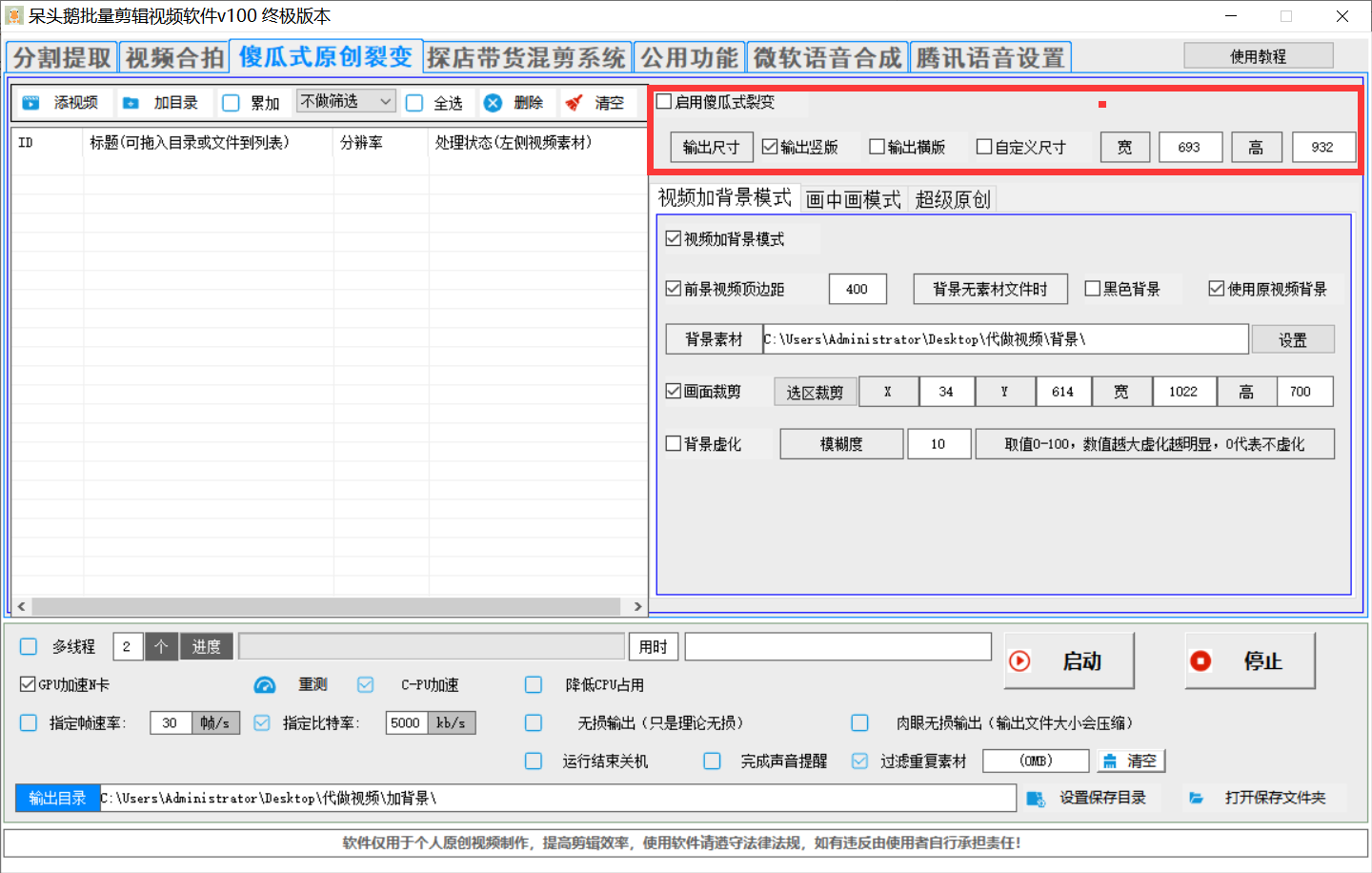Click the 设置保存目录 icon

point(1036,799)
